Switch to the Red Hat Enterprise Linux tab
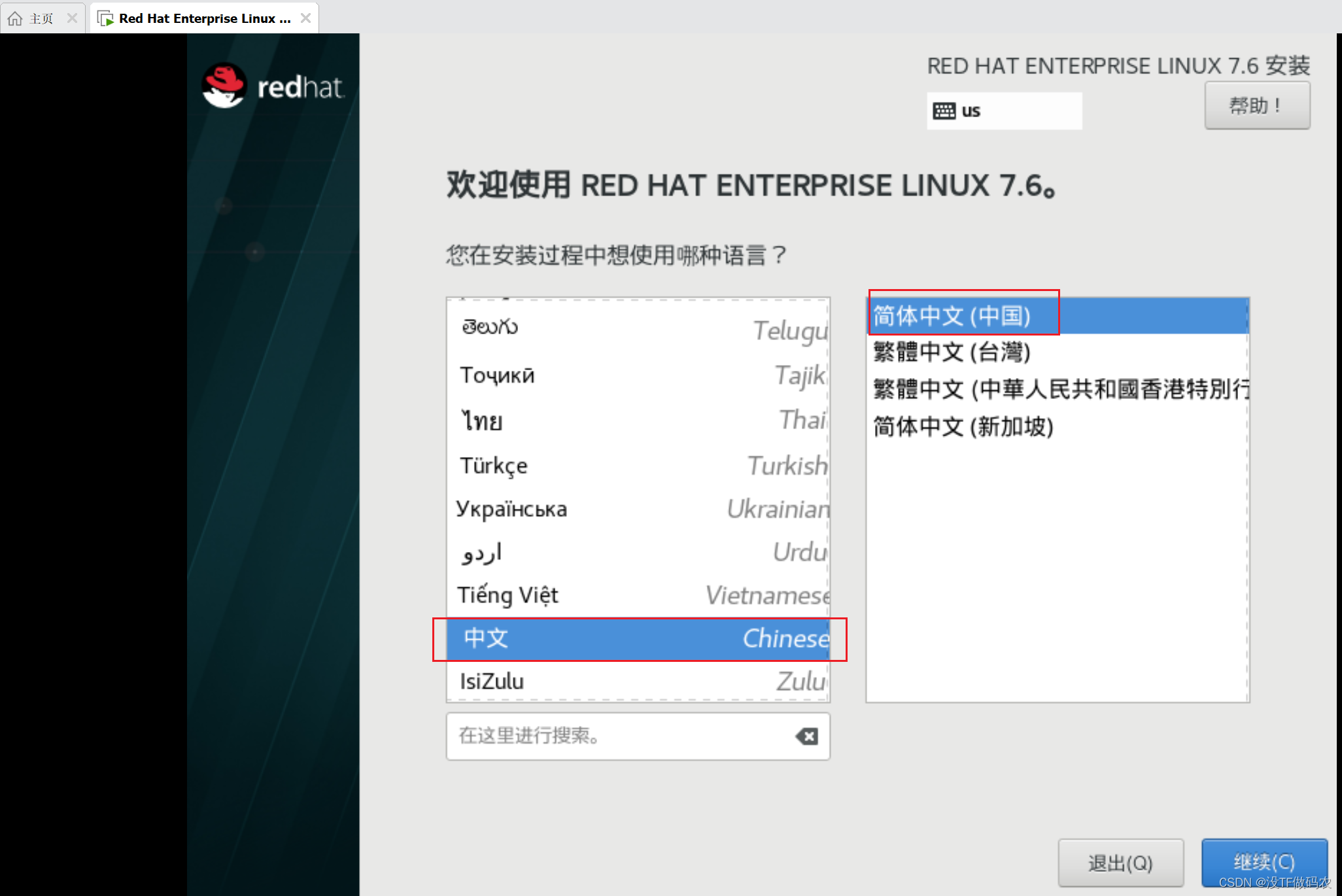The image size is (1342, 896). click(x=204, y=18)
